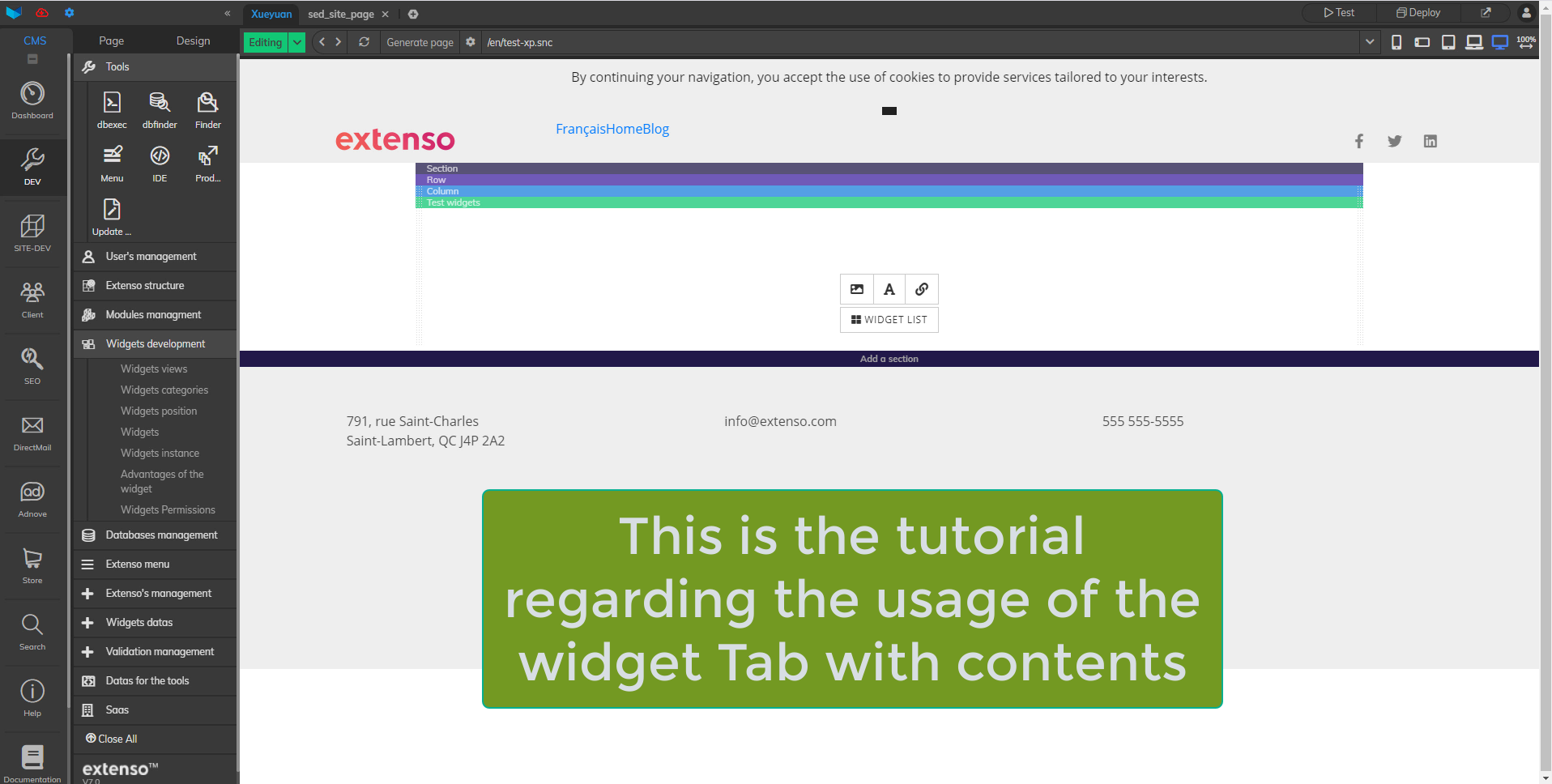Select the sed_site_page tab

(341, 14)
